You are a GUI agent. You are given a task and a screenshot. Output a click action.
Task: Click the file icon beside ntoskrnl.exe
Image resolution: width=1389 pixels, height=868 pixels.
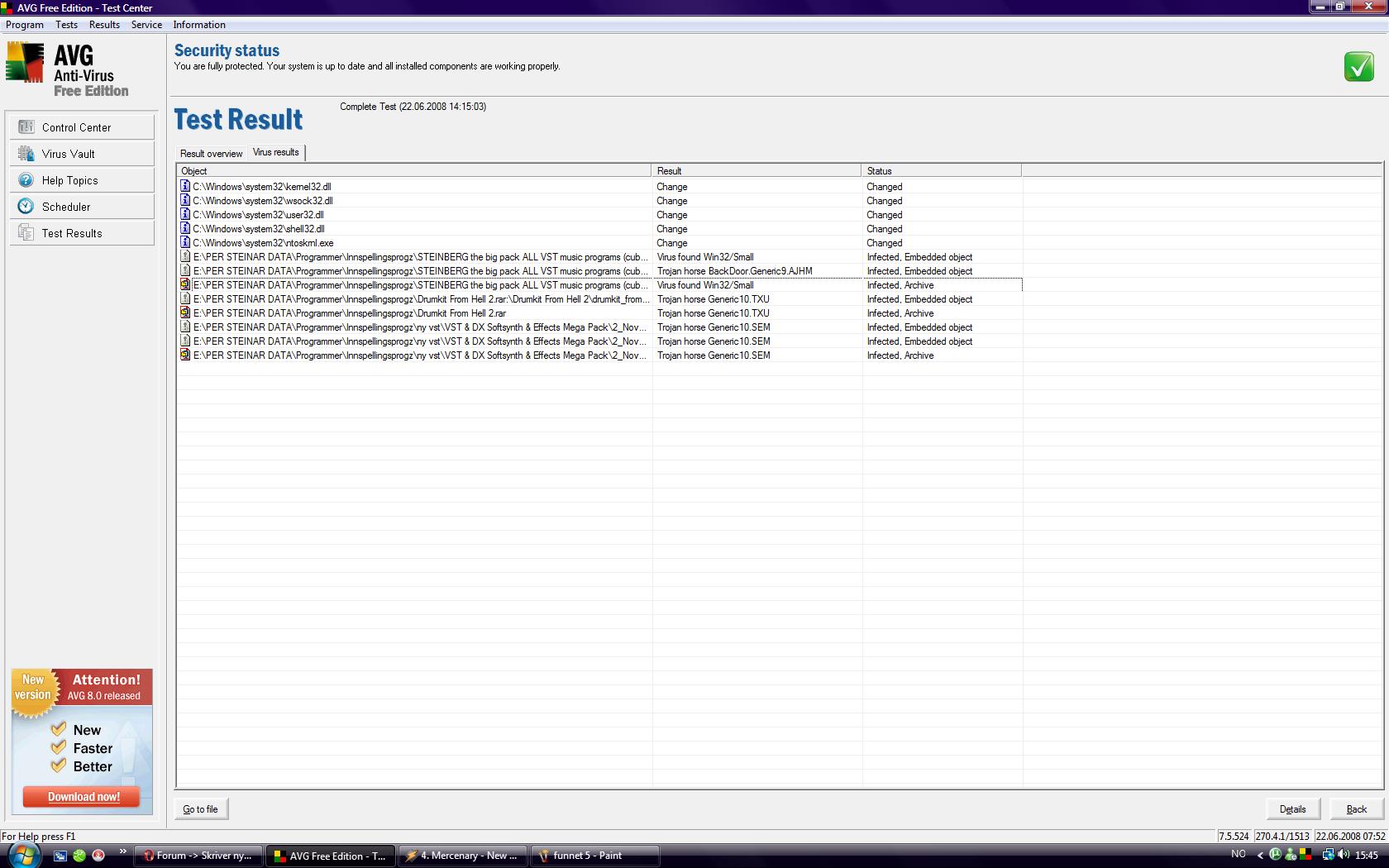[185, 243]
